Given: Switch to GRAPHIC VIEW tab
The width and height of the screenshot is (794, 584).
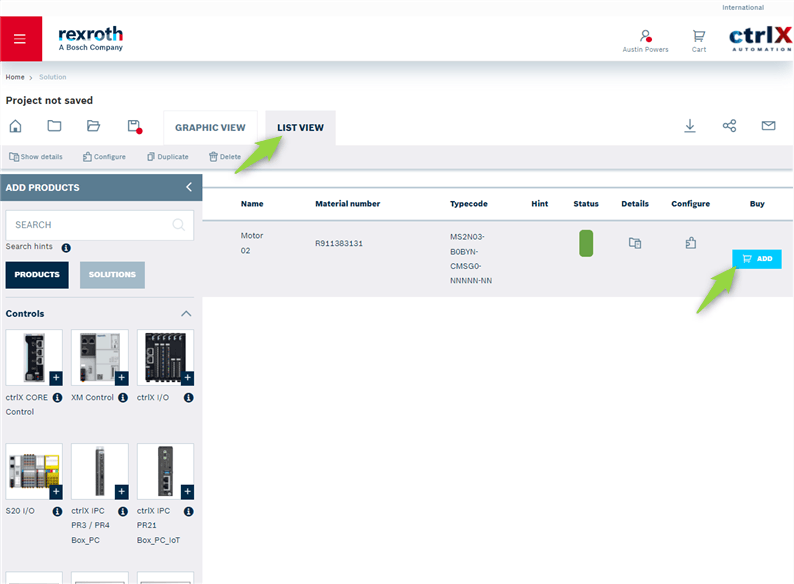Looking at the screenshot, I should [x=210, y=128].
